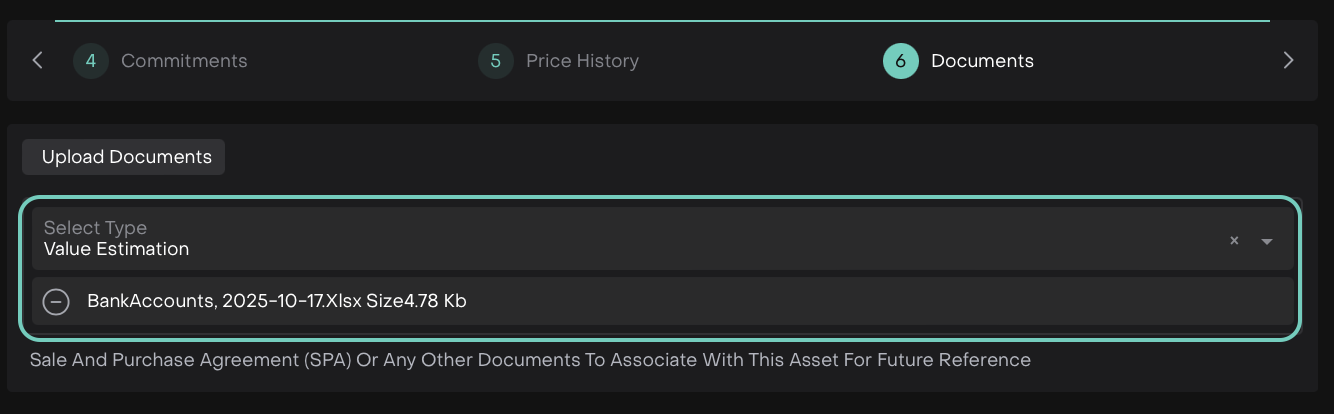1334x414 pixels.
Task: Switch to the Price History step
Action: pos(582,61)
